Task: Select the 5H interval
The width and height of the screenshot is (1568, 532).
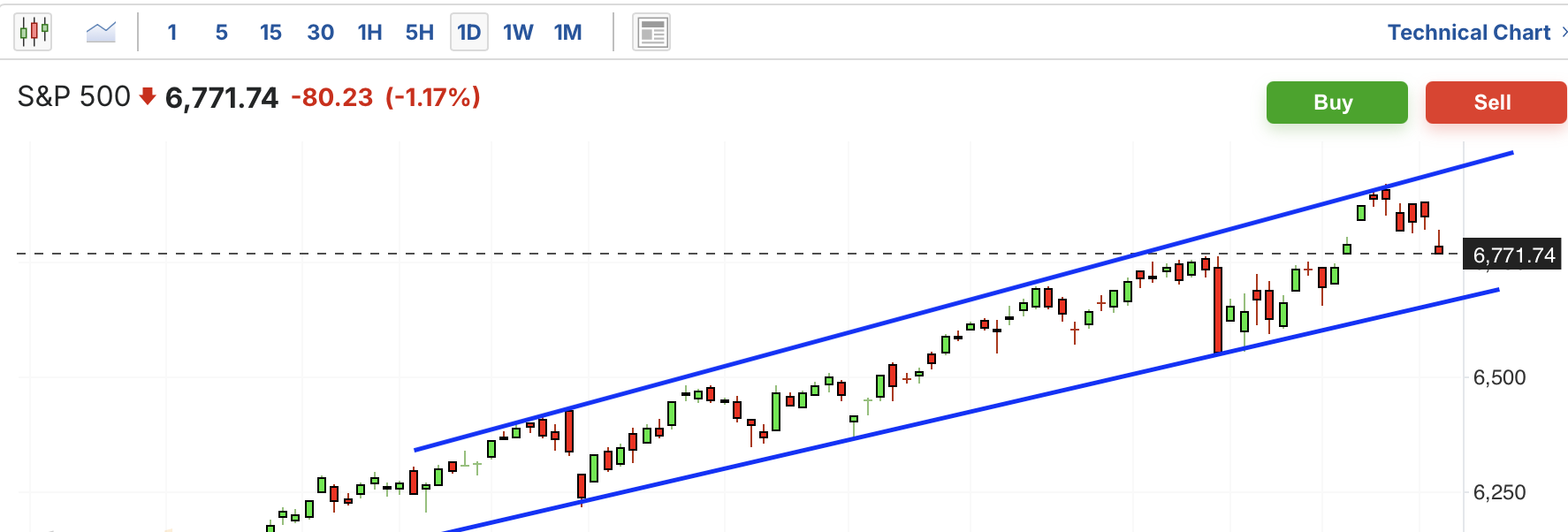Action: [420, 33]
